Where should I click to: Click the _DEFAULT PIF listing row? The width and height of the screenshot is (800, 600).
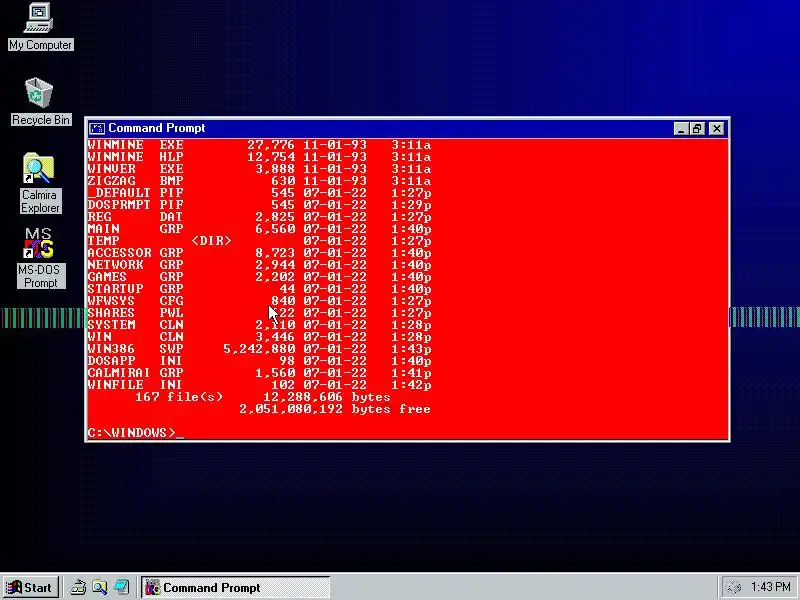click(259, 193)
